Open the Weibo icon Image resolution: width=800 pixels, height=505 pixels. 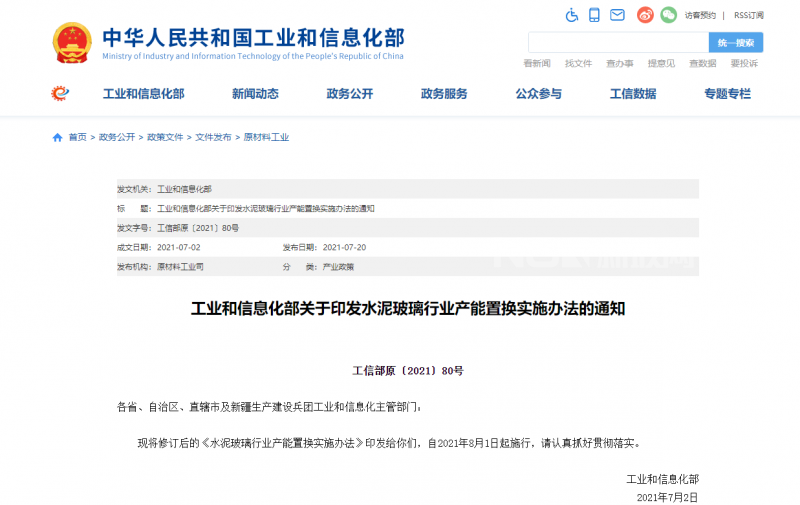tap(645, 15)
